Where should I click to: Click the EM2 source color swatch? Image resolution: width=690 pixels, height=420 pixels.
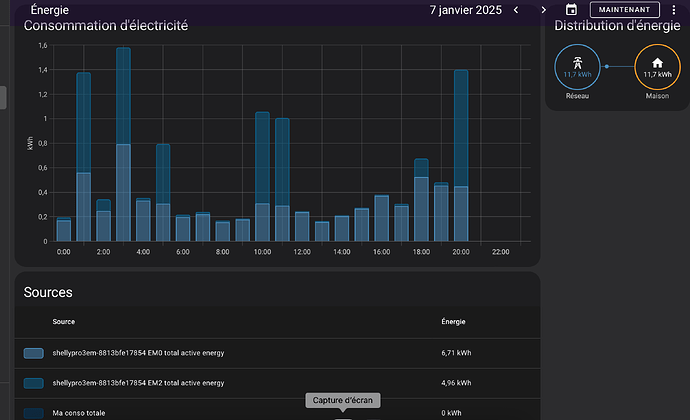(33, 383)
